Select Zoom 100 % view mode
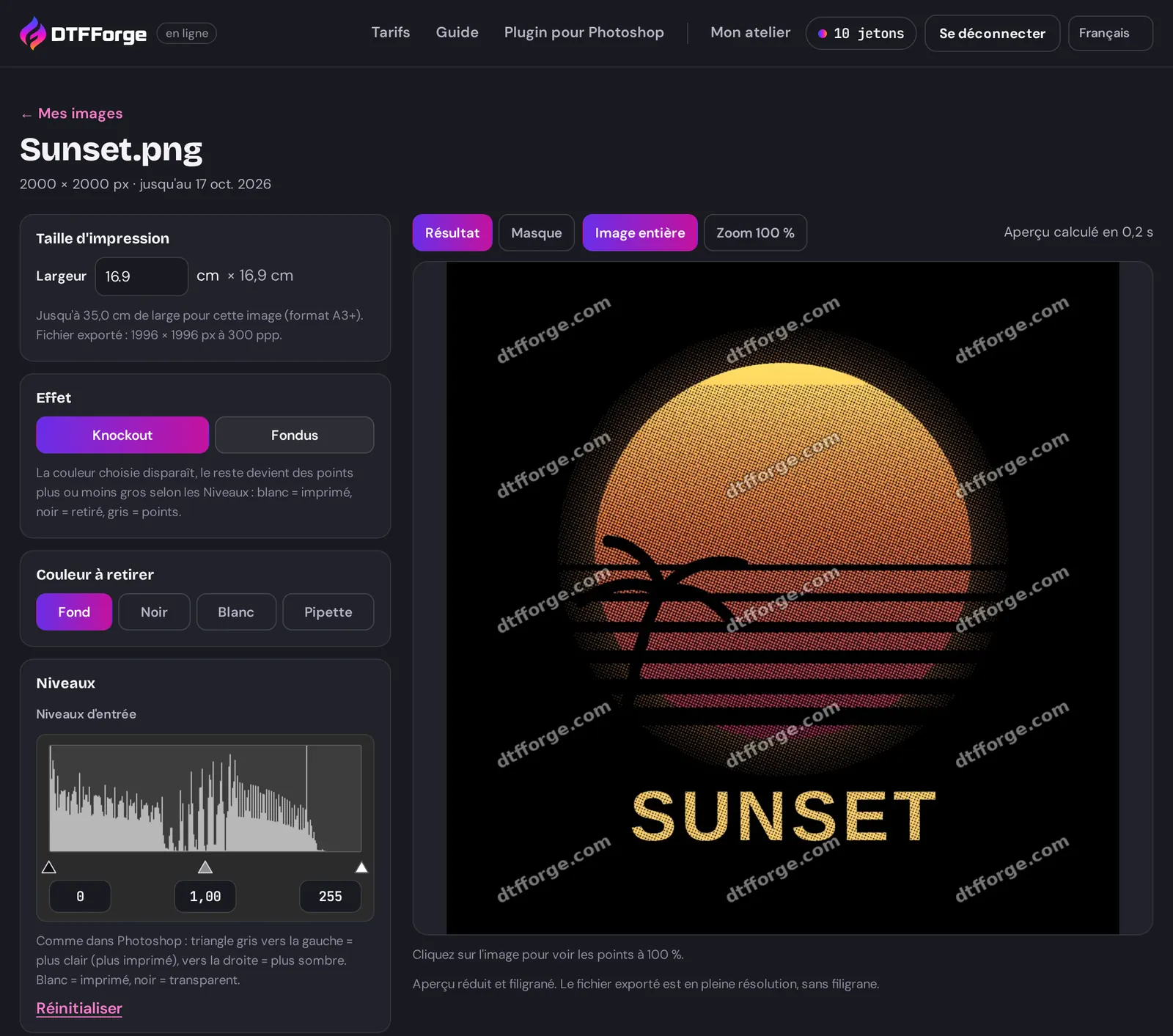Screen dimensions: 1173x1036 point(755,232)
